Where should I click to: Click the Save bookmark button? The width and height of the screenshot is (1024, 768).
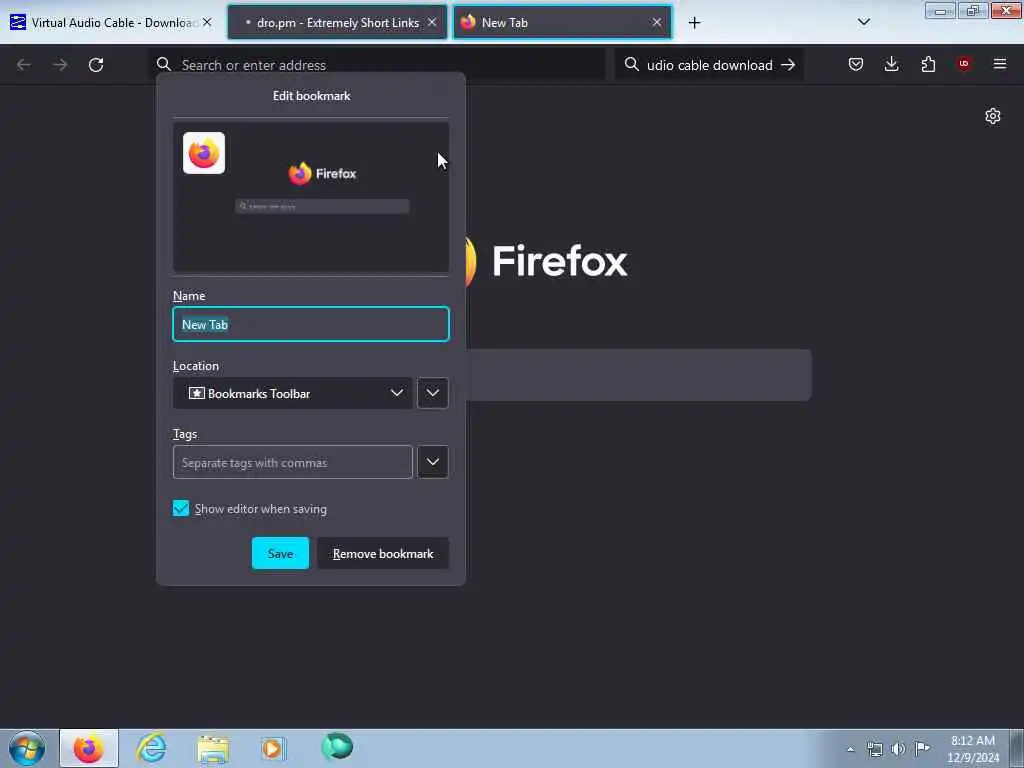point(280,553)
